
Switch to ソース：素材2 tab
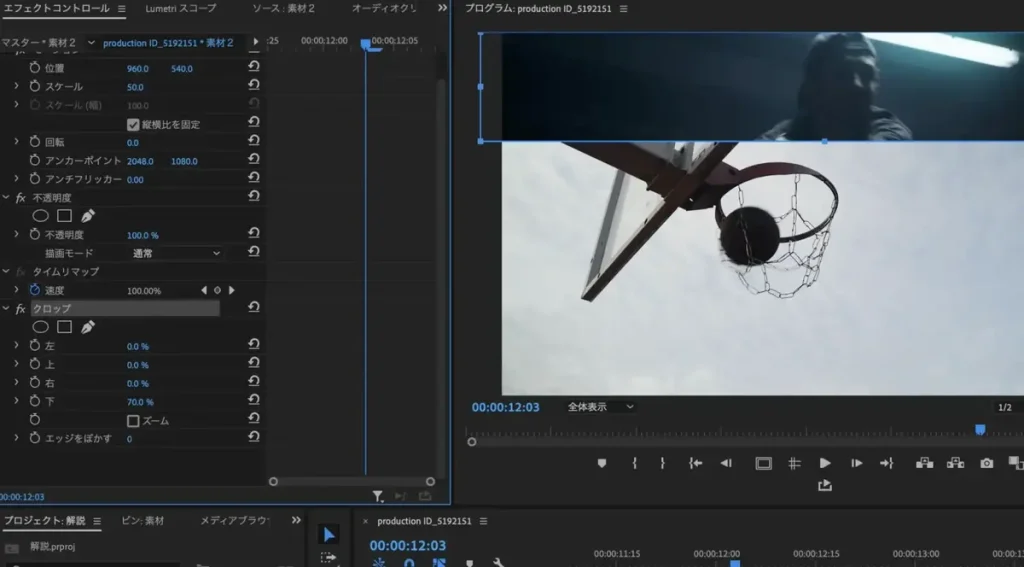(283, 8)
